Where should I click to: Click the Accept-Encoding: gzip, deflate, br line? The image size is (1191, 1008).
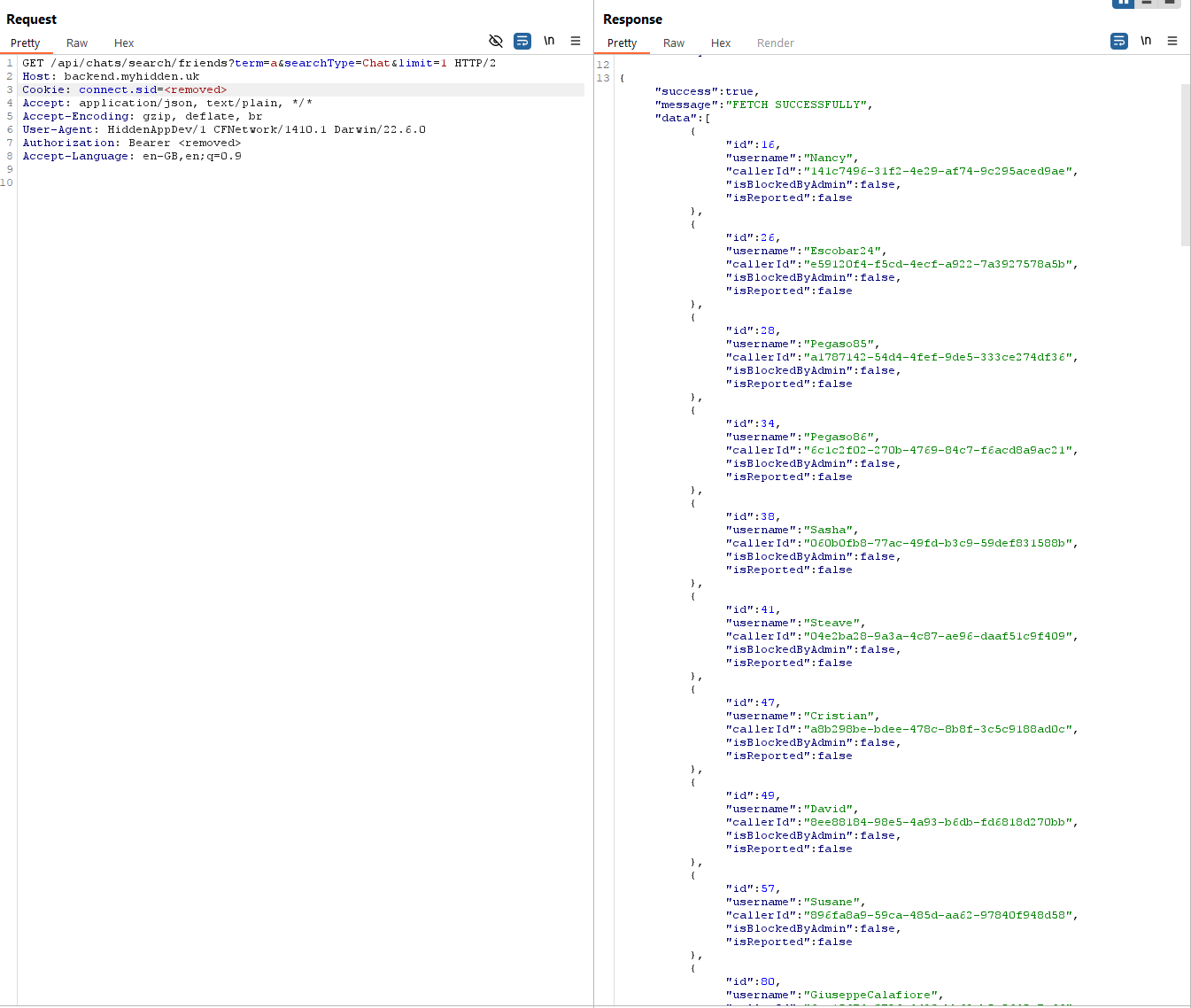pyautogui.click(x=143, y=116)
